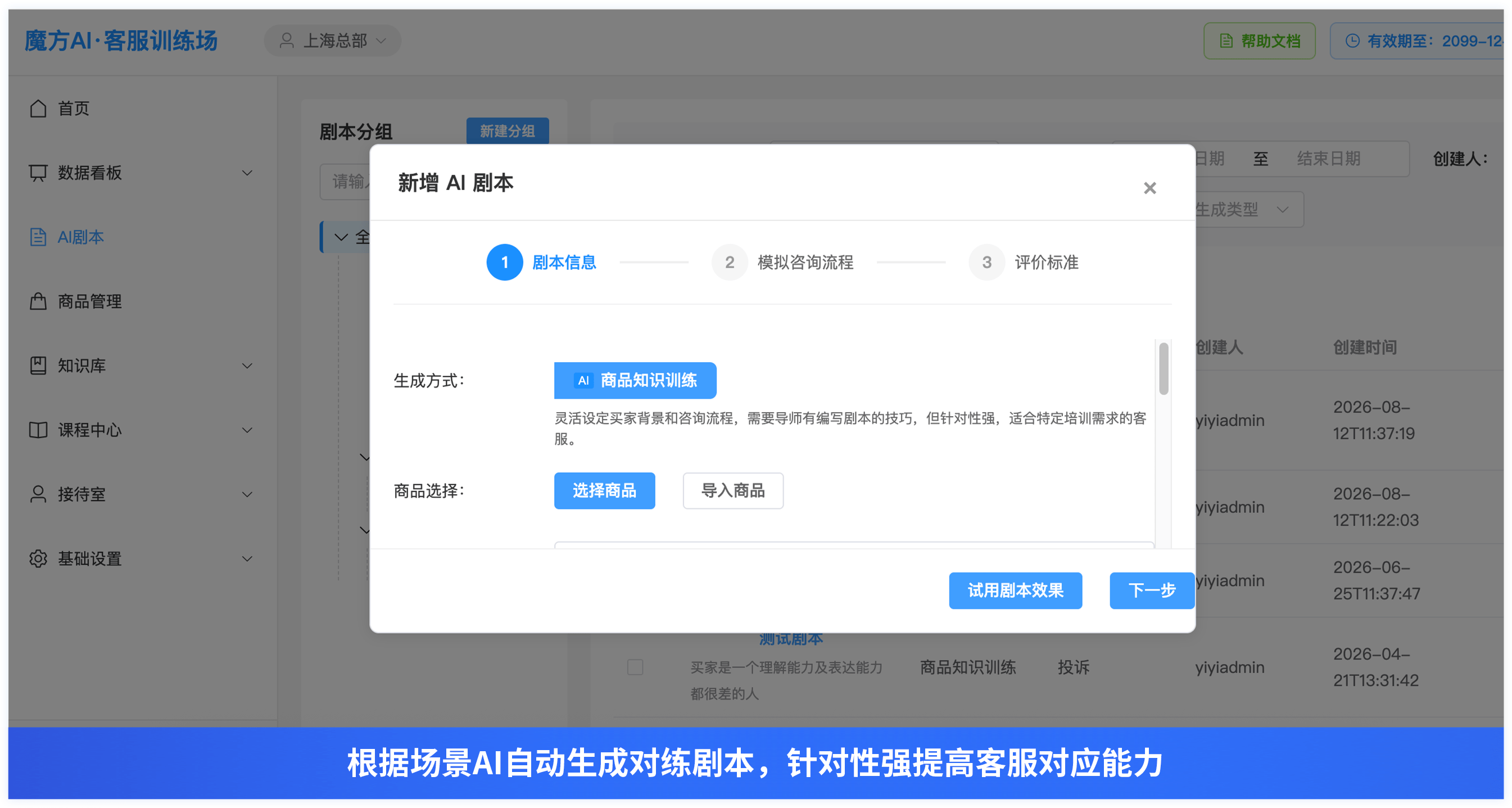
Task: Click the 选择商品 button
Action: click(605, 491)
